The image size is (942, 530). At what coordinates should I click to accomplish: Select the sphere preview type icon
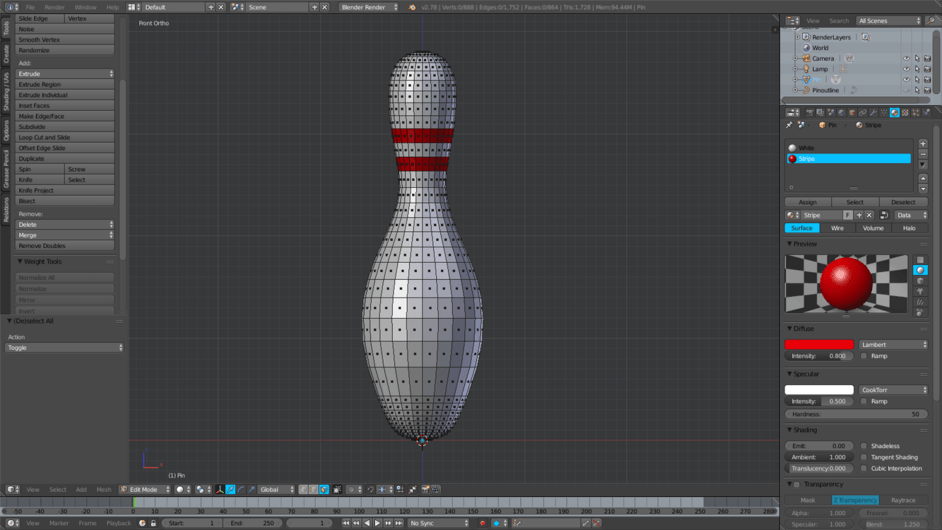[x=920, y=270]
